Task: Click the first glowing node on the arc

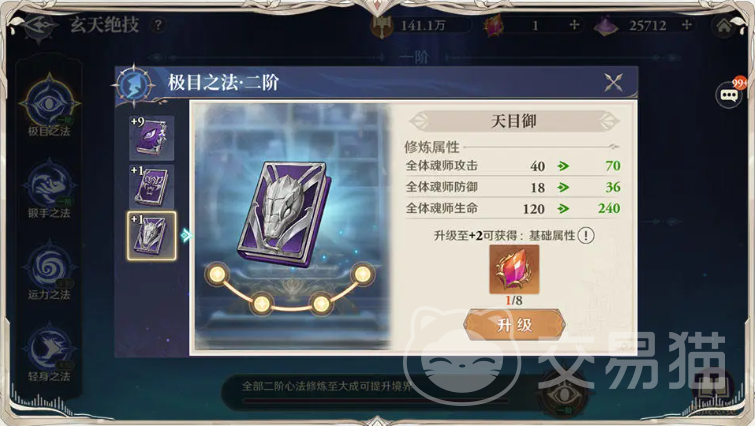Action: pyautogui.click(x=217, y=274)
